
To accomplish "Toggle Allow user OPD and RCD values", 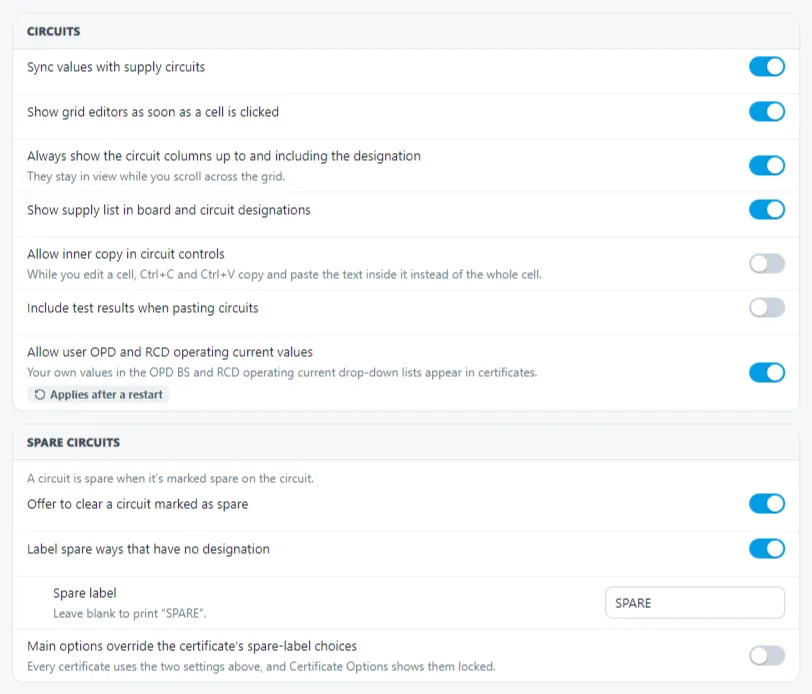I will coord(766,372).
